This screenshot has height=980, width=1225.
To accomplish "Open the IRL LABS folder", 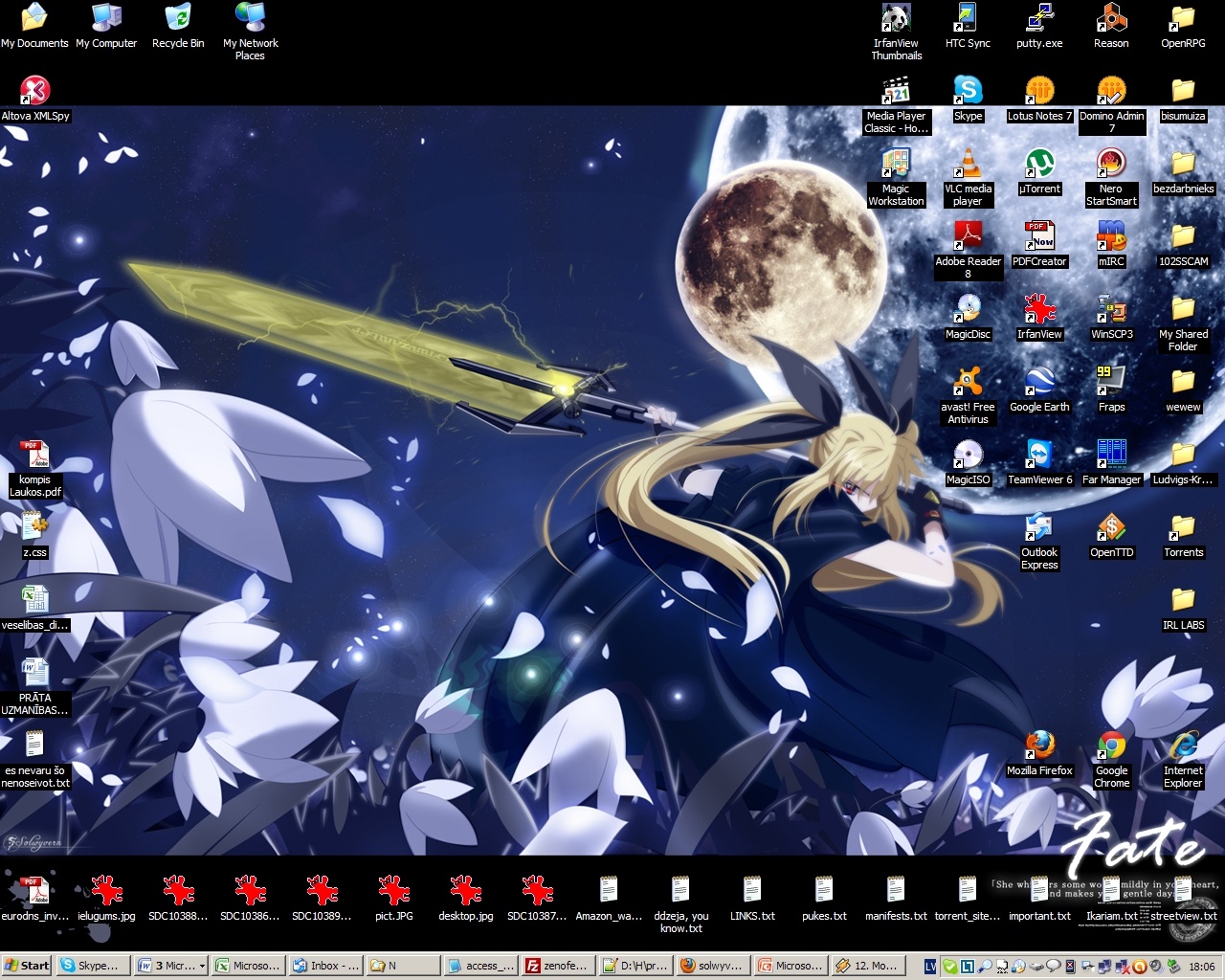I will (x=1183, y=608).
